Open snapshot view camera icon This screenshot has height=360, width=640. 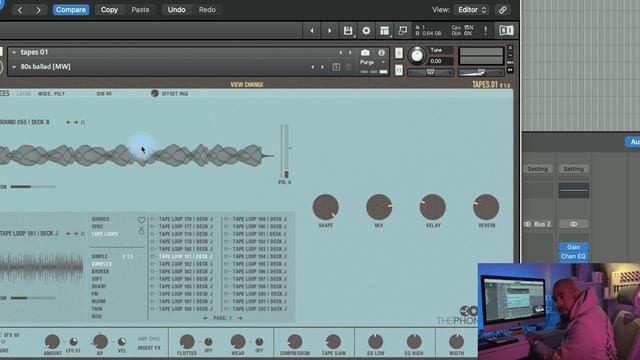365,53
